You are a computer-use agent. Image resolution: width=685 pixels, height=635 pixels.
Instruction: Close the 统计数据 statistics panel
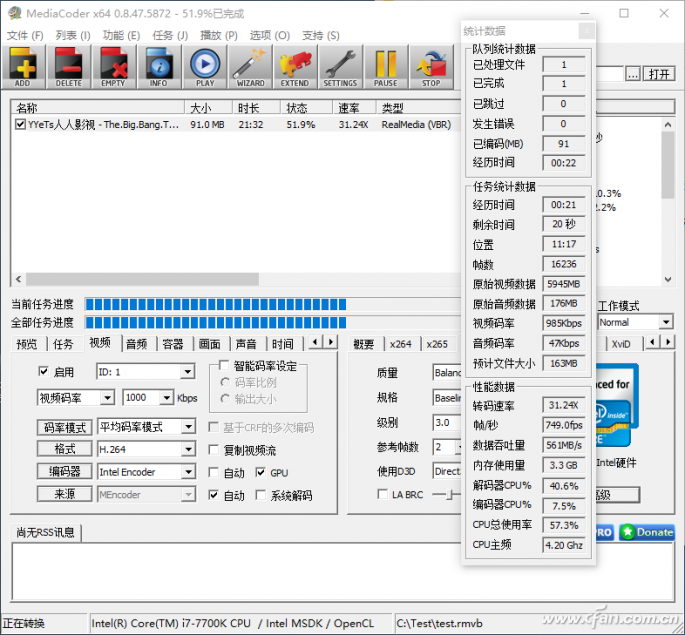pyautogui.click(x=586, y=31)
